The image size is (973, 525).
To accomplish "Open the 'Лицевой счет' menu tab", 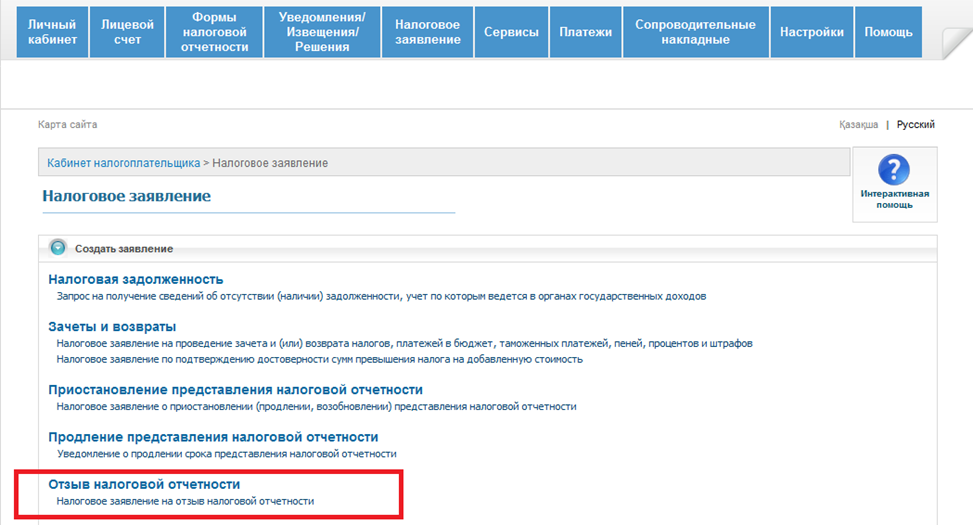I will tap(121, 32).
